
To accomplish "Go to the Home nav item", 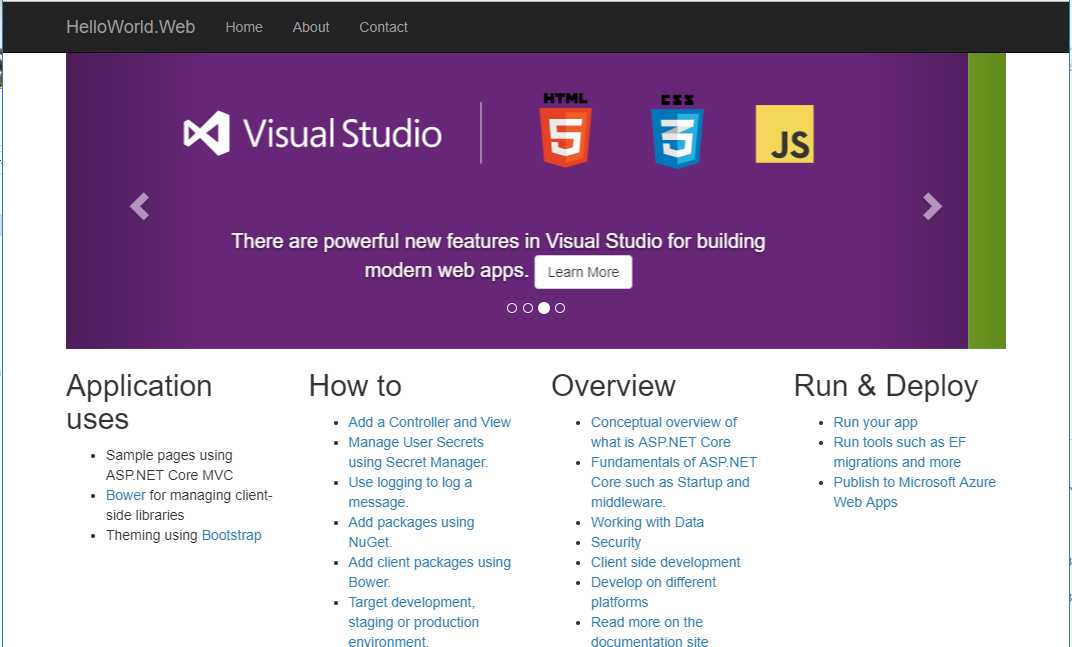I will coord(244,27).
